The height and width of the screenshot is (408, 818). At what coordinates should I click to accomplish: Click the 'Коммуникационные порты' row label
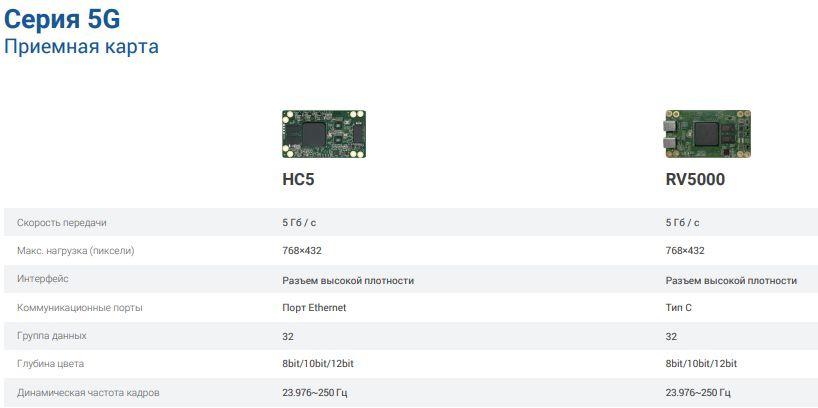(x=80, y=308)
